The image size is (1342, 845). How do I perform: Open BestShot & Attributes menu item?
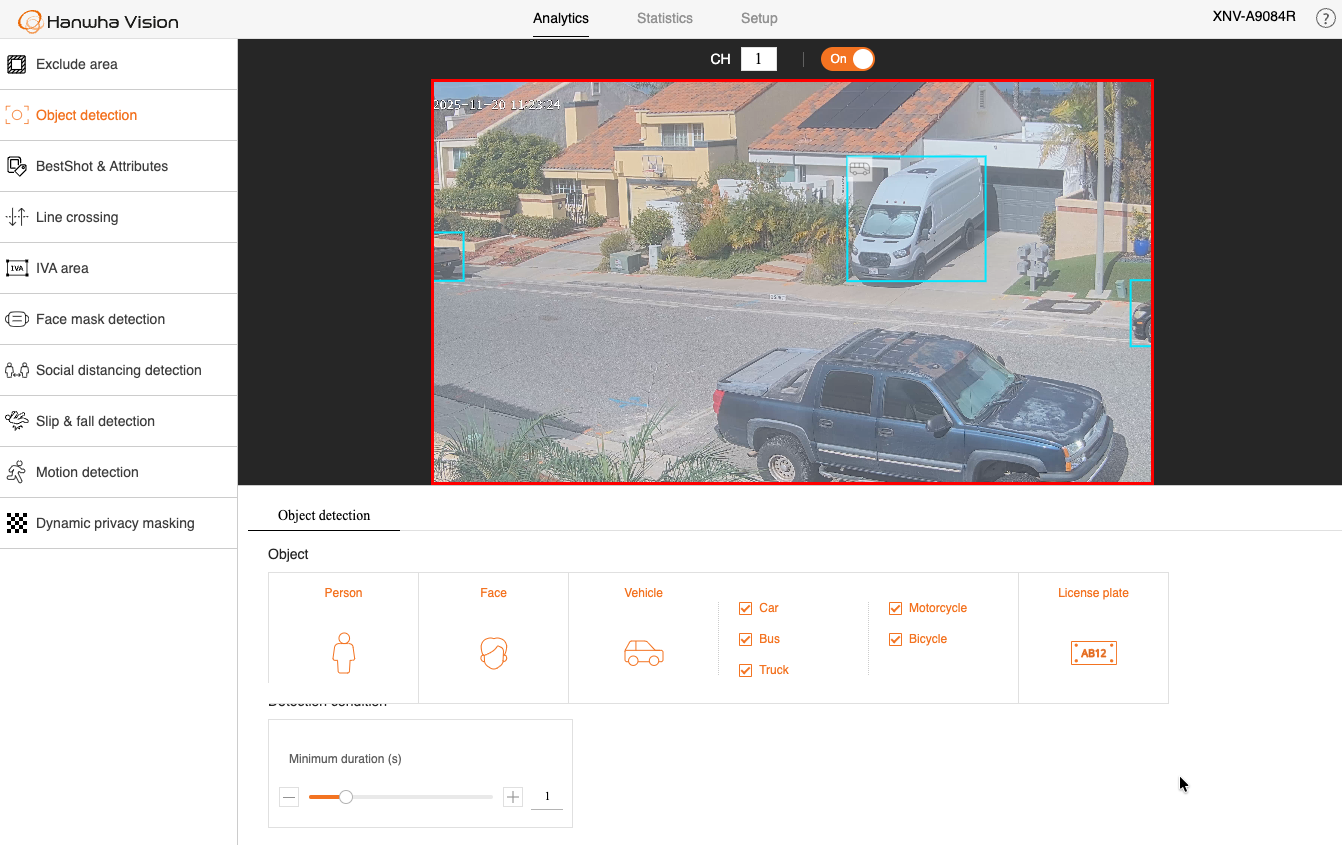tap(118, 166)
